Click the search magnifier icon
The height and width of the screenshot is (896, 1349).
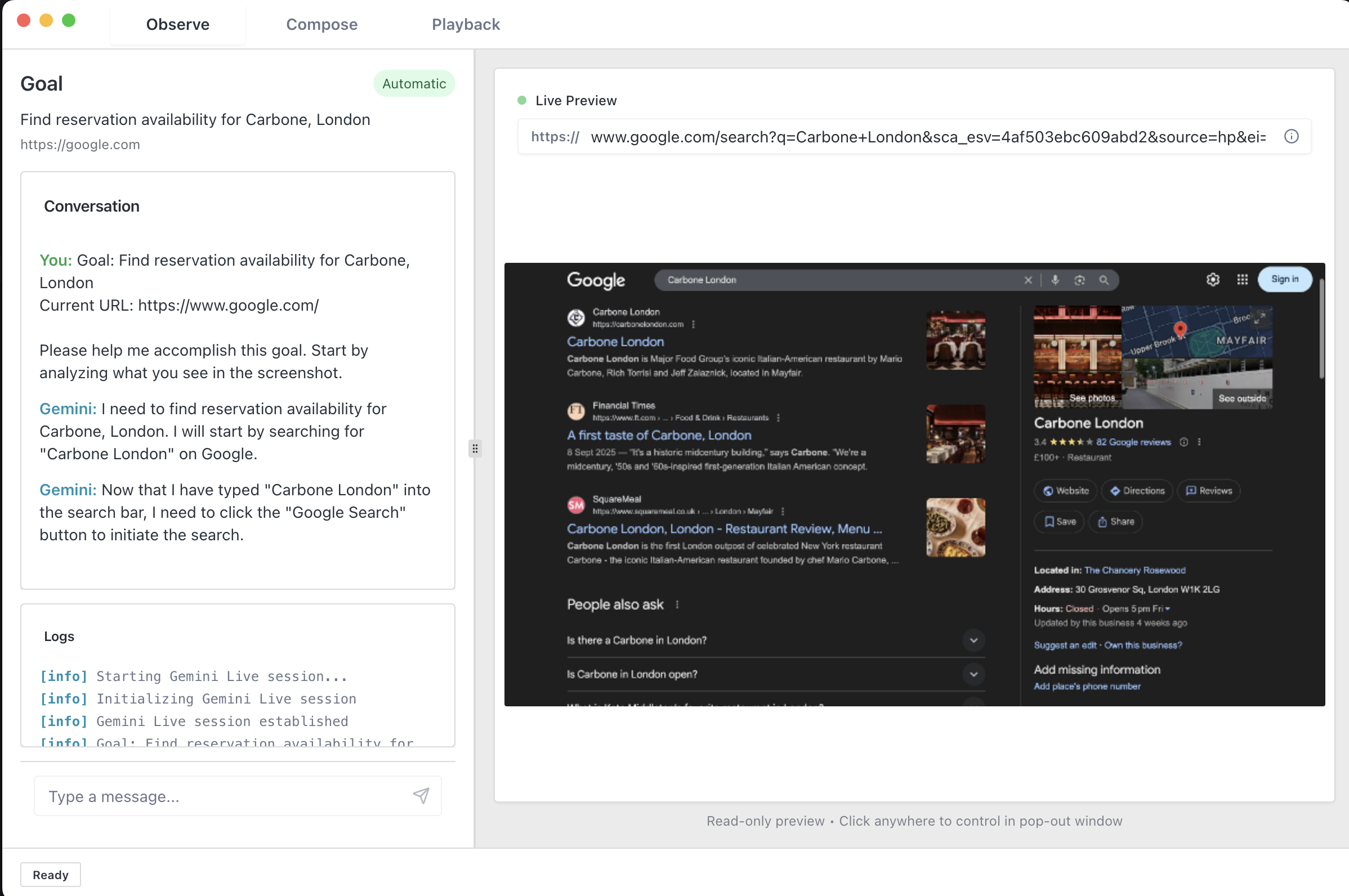point(1104,280)
